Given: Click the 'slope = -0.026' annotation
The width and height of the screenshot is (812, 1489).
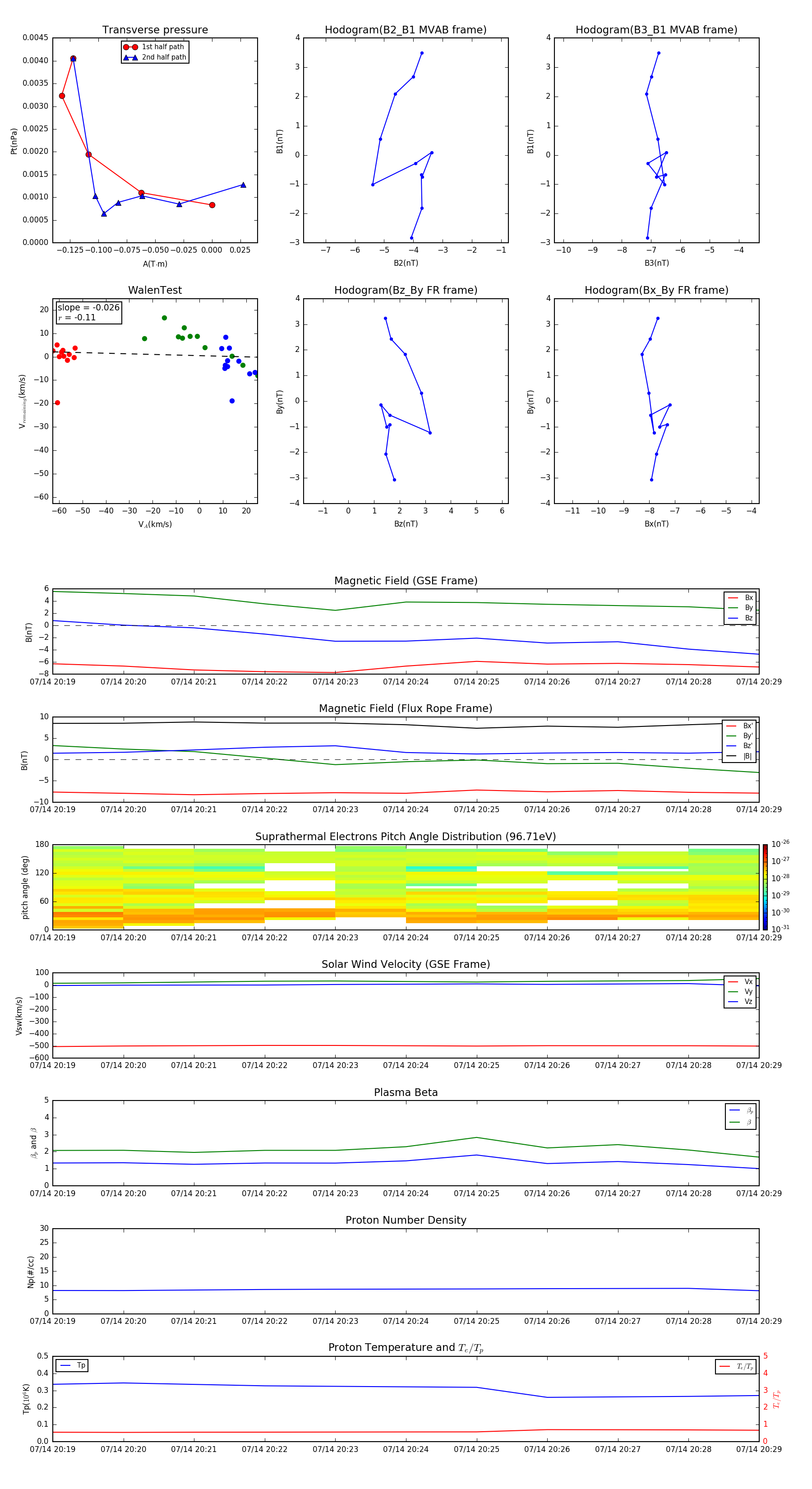Looking at the screenshot, I should point(88,308).
